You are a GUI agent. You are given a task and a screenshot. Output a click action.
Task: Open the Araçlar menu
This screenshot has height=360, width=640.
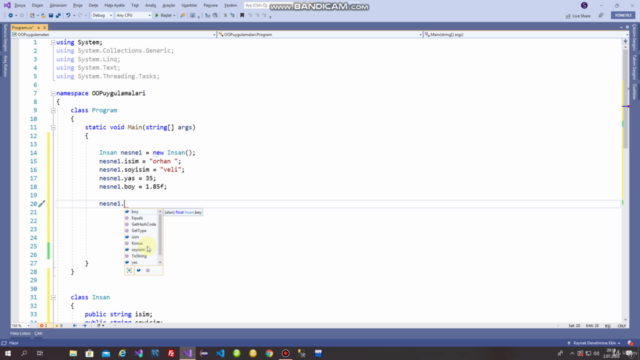click(168, 5)
